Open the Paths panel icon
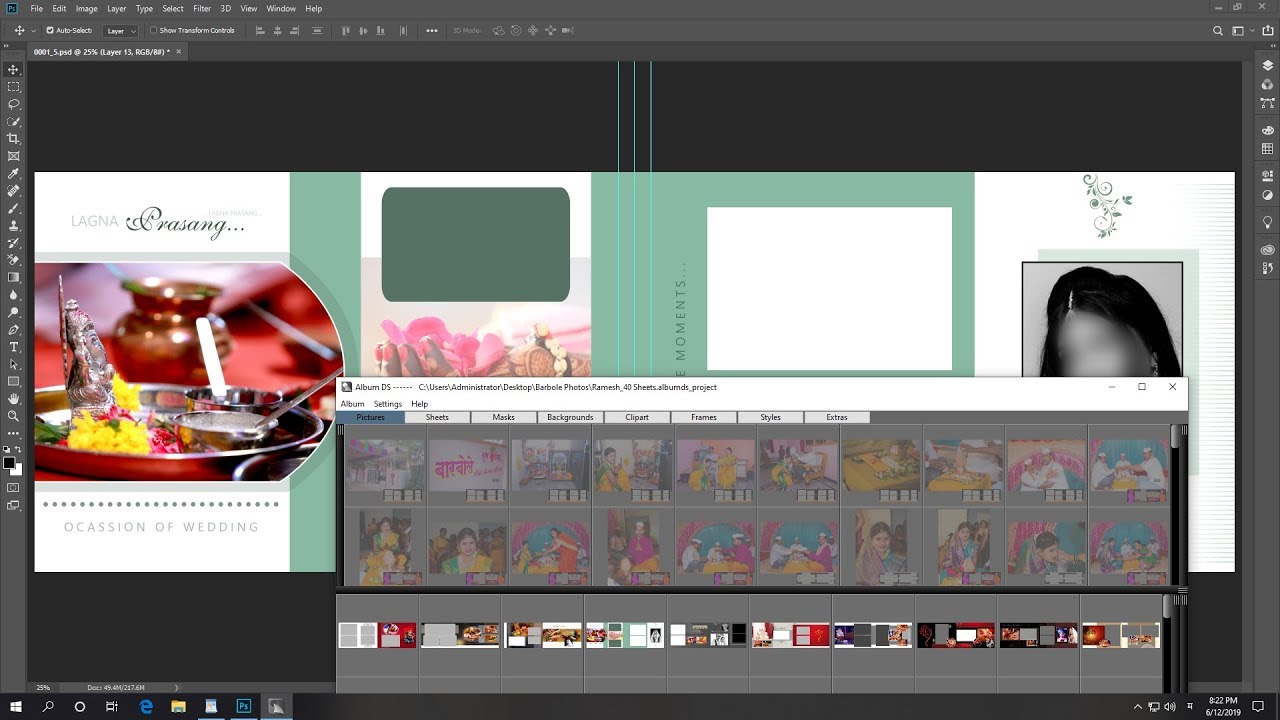 coord(1268,102)
